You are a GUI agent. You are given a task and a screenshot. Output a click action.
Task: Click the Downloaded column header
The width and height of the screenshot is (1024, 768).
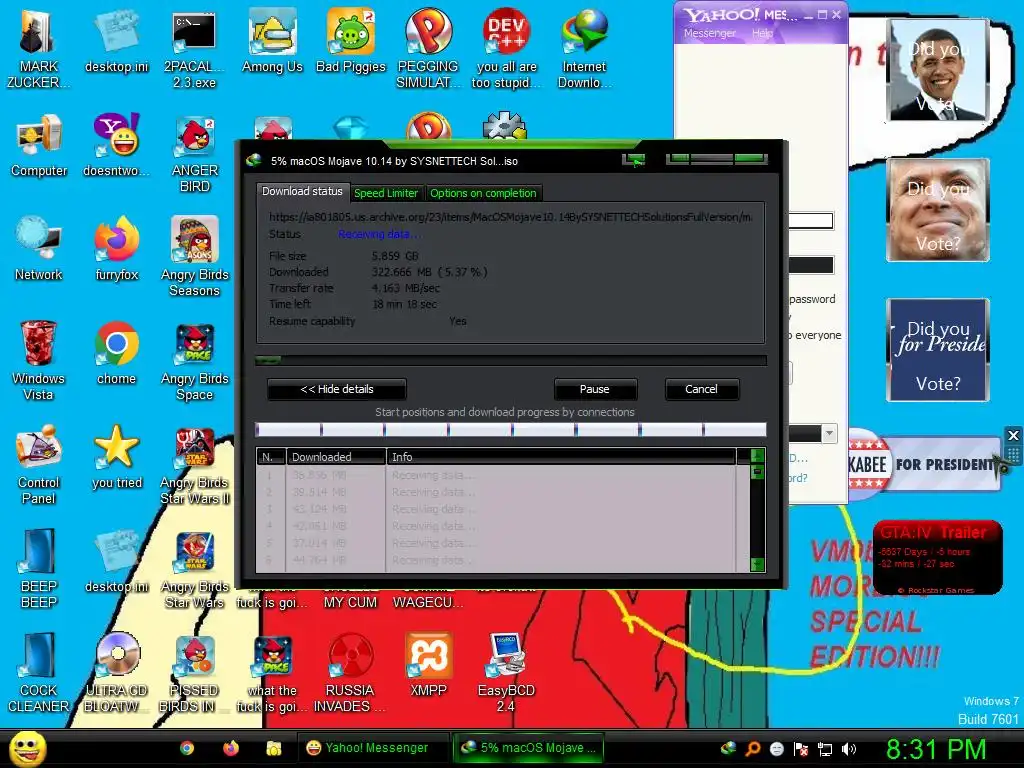click(x=336, y=456)
